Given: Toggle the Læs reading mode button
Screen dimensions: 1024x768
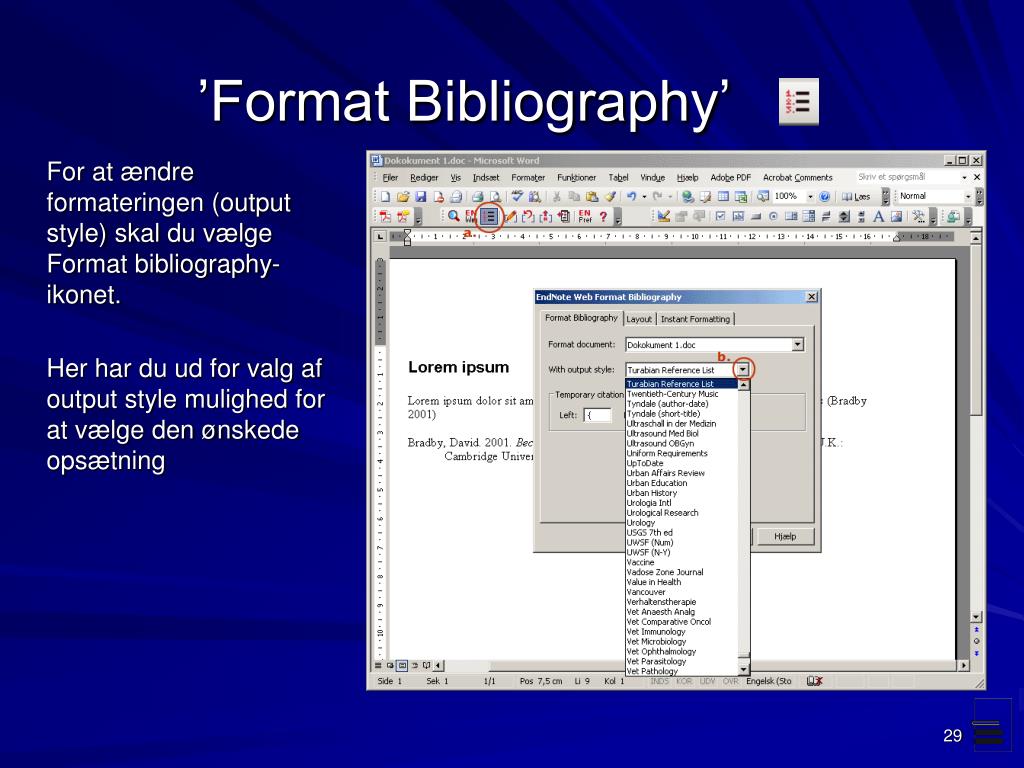Looking at the screenshot, I should pos(856,196).
